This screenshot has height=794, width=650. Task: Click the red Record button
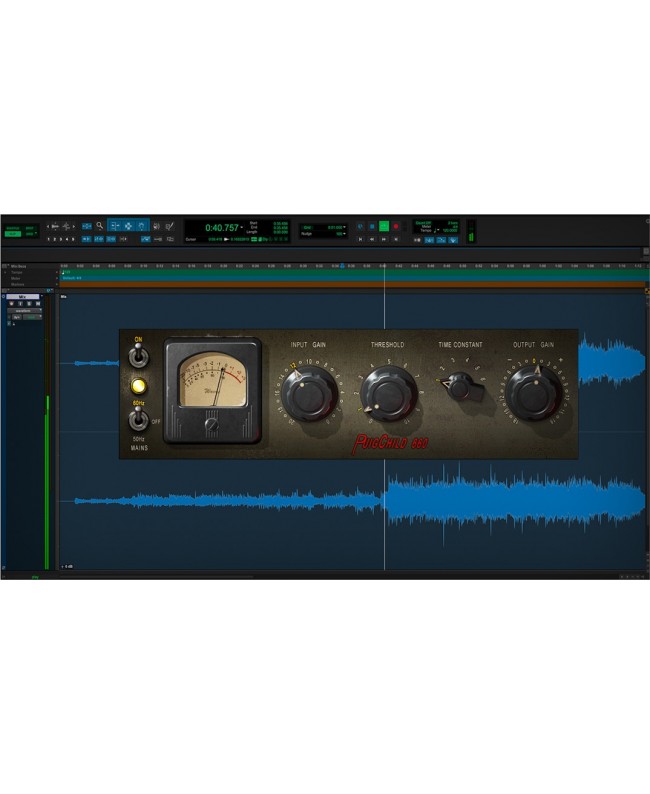pyautogui.click(x=396, y=226)
